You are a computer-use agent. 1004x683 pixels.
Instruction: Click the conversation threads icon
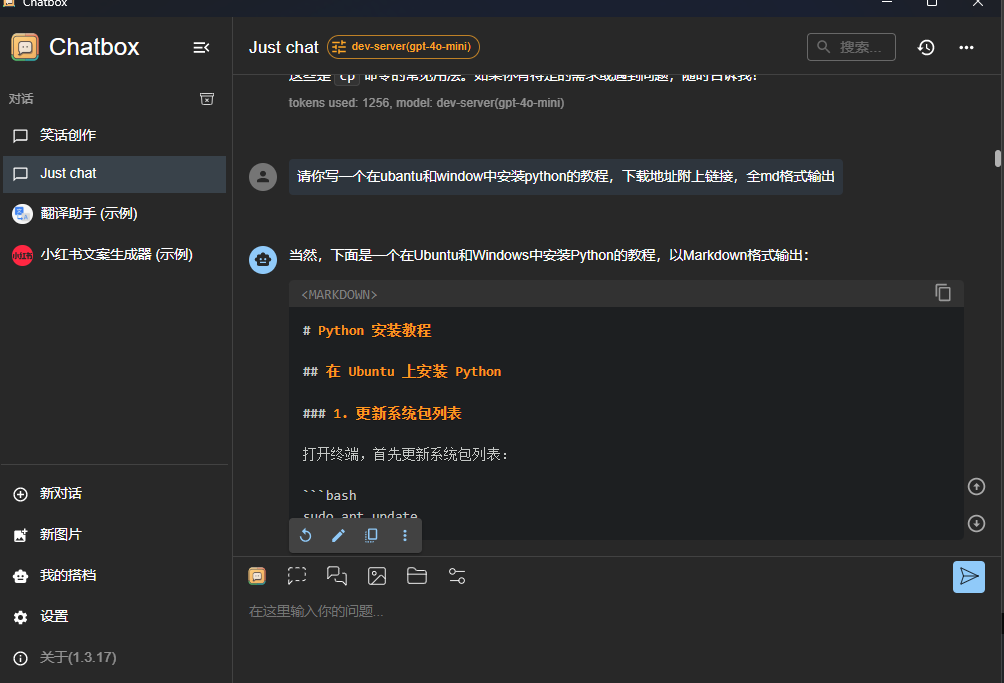click(x=337, y=576)
